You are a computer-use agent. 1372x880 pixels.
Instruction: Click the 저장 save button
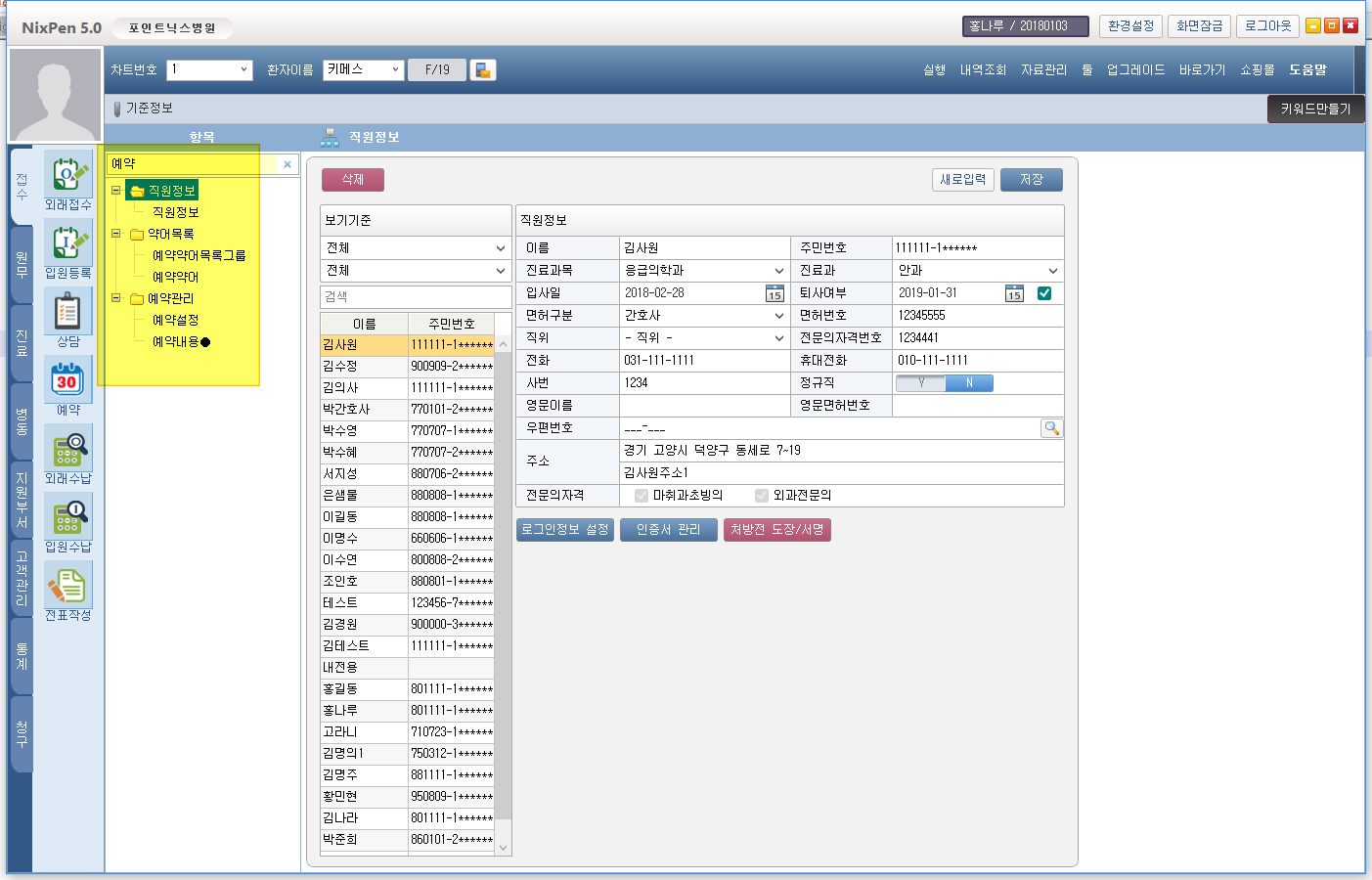pos(1031,180)
